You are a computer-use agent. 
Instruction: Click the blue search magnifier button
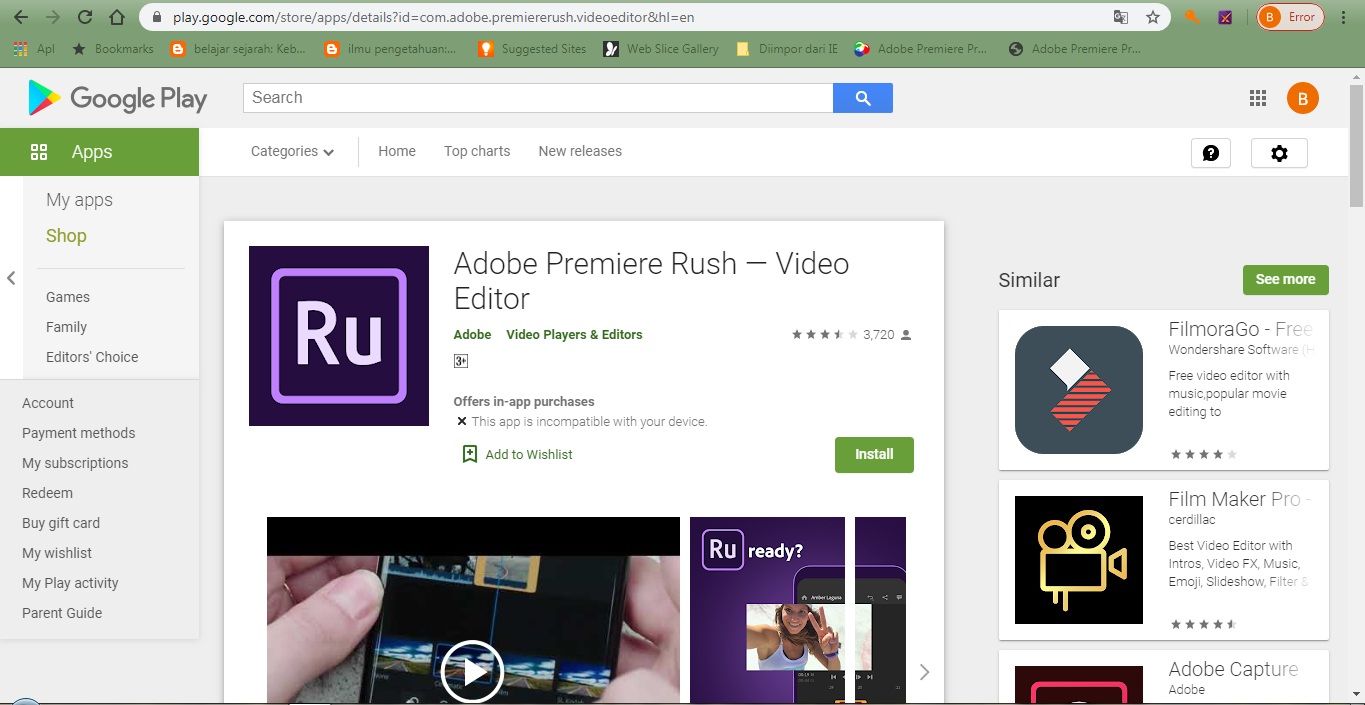[x=863, y=98]
